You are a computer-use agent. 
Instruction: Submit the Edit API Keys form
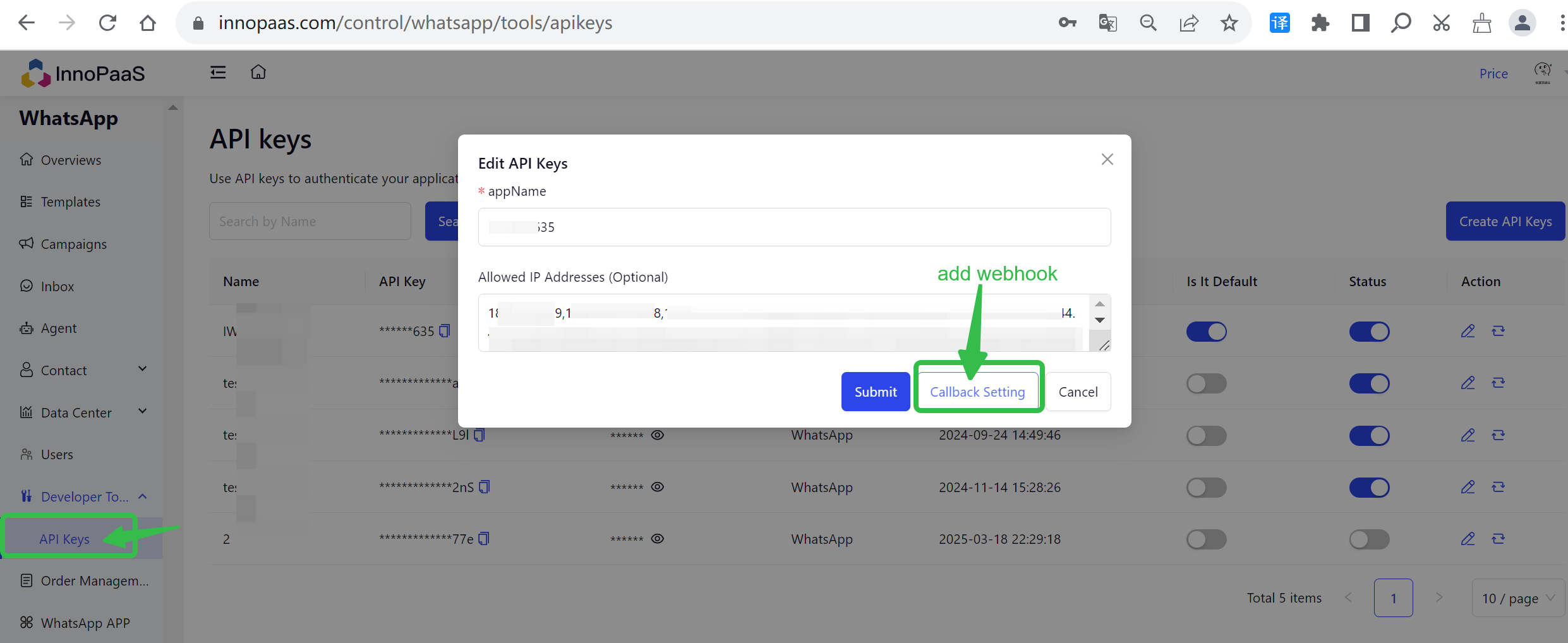coord(876,392)
